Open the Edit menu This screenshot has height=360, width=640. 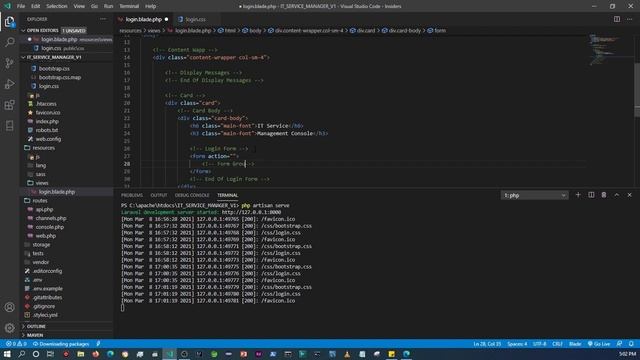[x=36, y=6]
